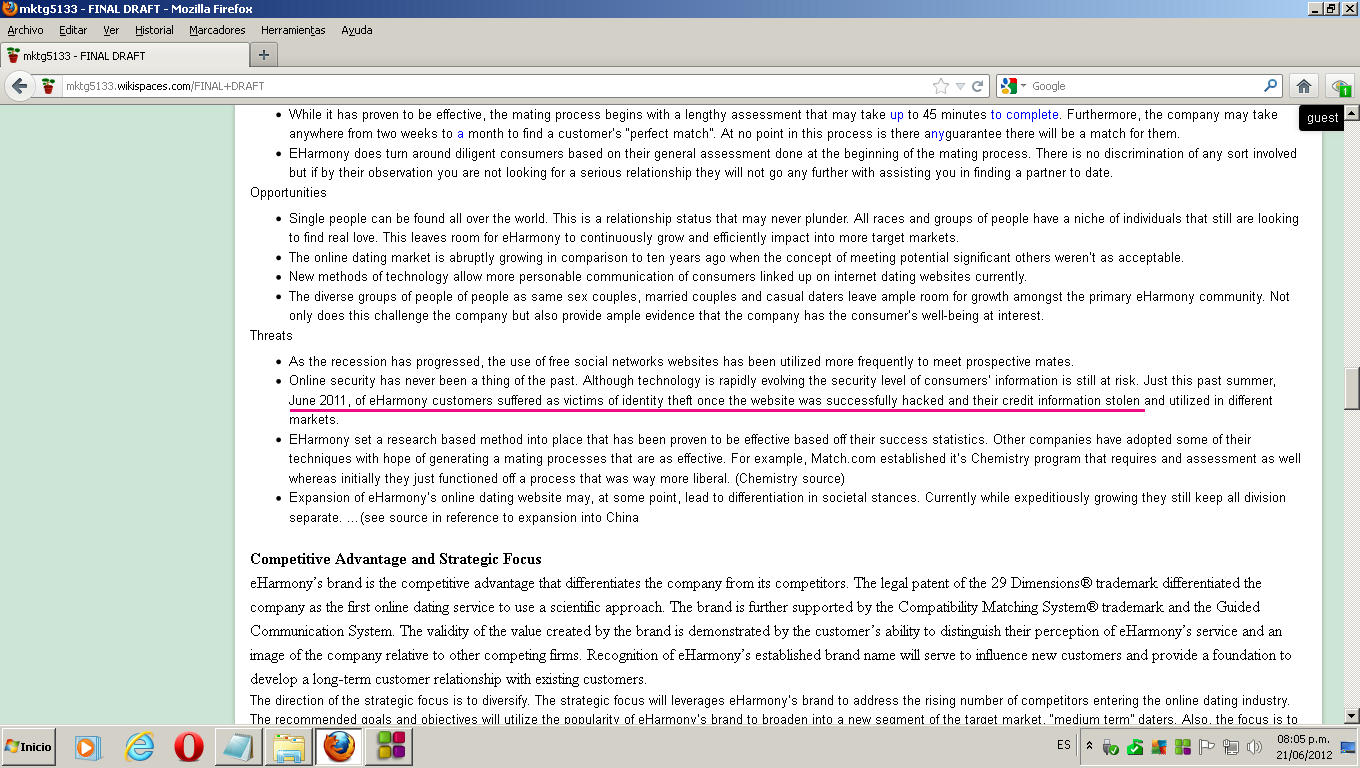The height and width of the screenshot is (768, 1360).
Task: Open the Action Center flag icon
Action: click(1207, 747)
